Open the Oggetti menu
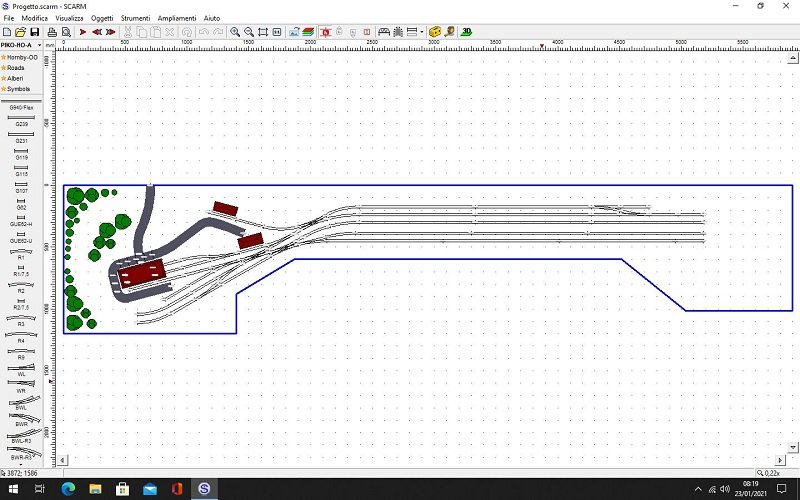The height and width of the screenshot is (500, 800). pos(102,18)
